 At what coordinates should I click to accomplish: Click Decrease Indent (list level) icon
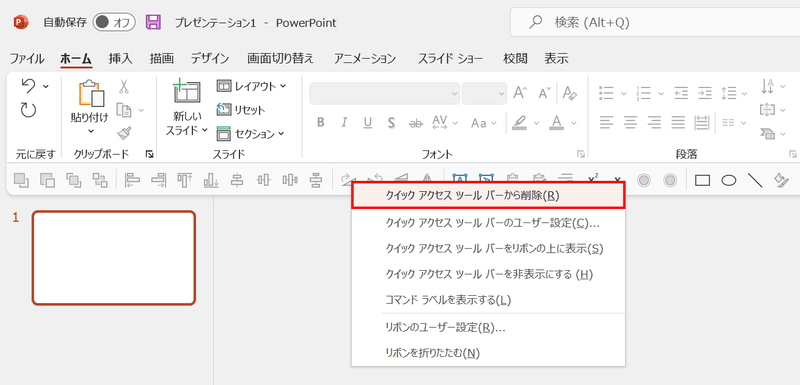pyautogui.click(x=681, y=93)
